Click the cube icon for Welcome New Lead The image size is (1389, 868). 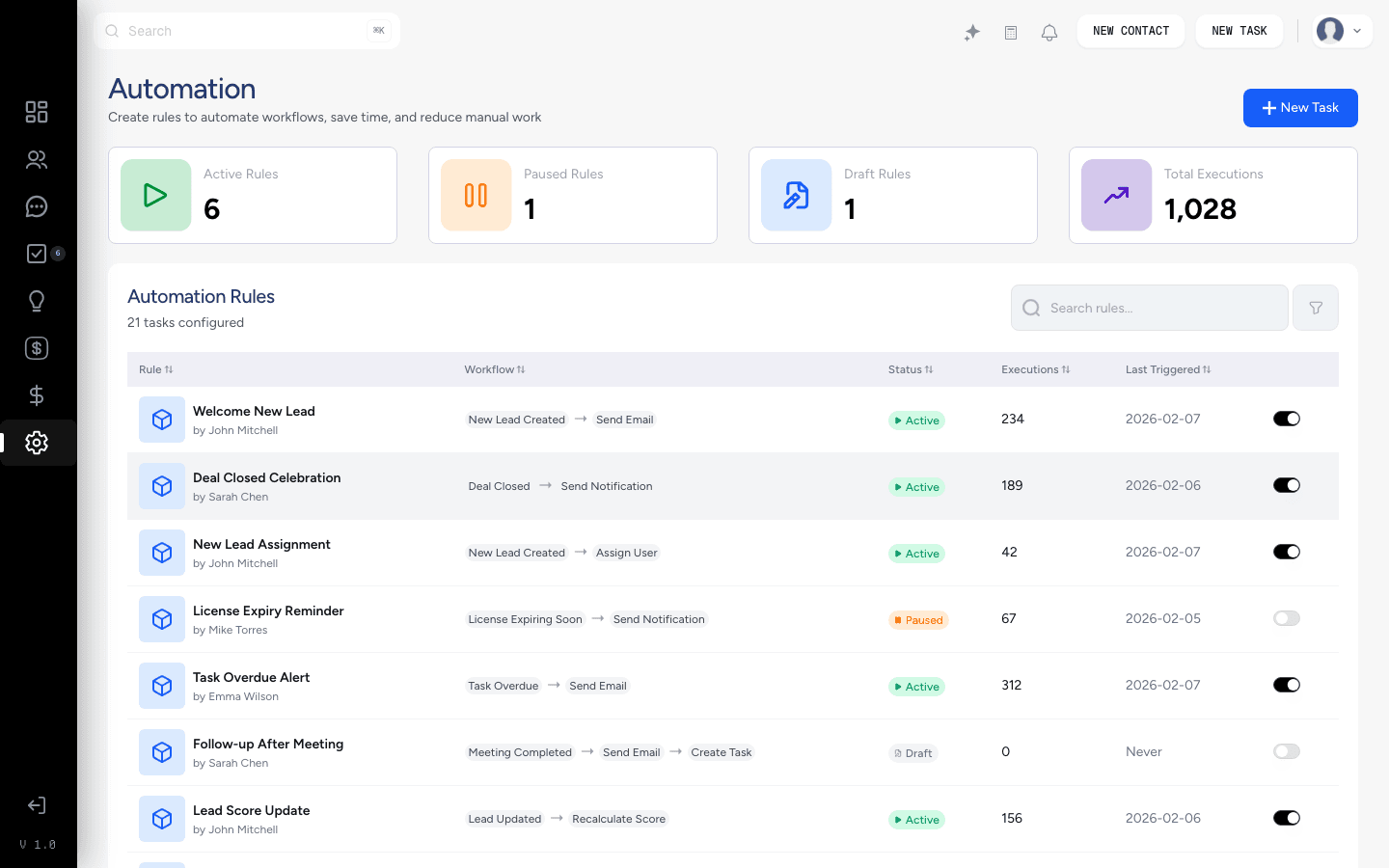(x=162, y=420)
